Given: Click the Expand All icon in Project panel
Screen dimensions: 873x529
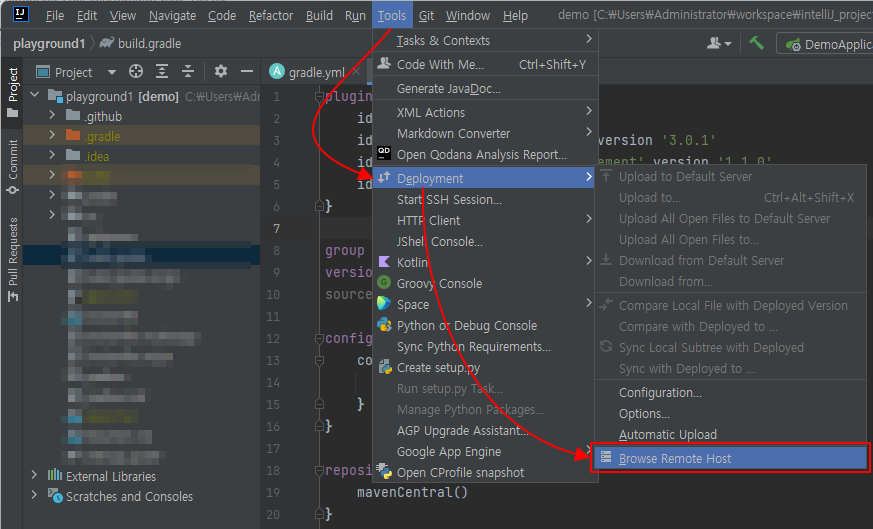Looking at the screenshot, I should click(162, 71).
